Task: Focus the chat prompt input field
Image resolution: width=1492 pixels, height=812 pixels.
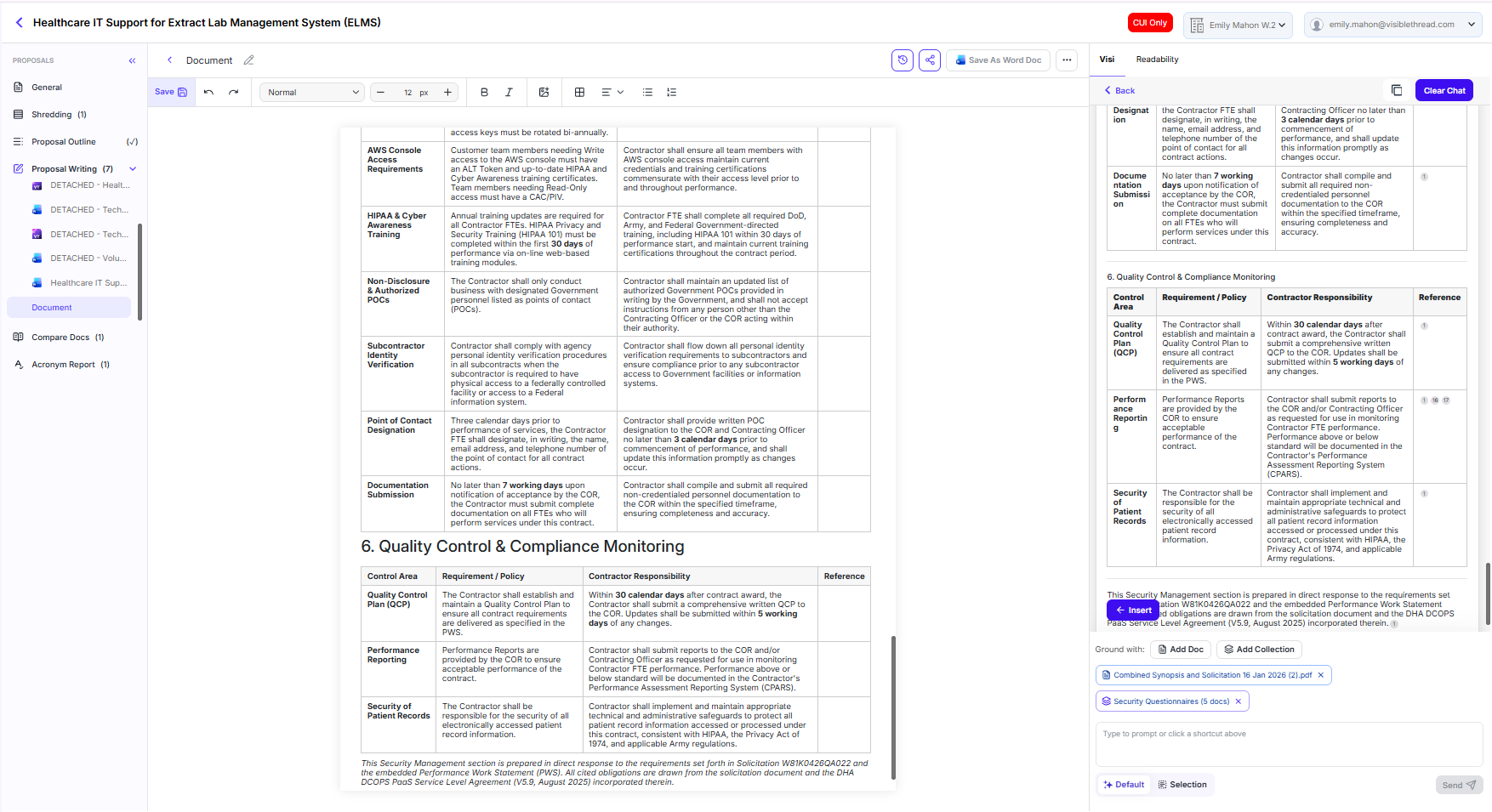Action: (x=1289, y=745)
